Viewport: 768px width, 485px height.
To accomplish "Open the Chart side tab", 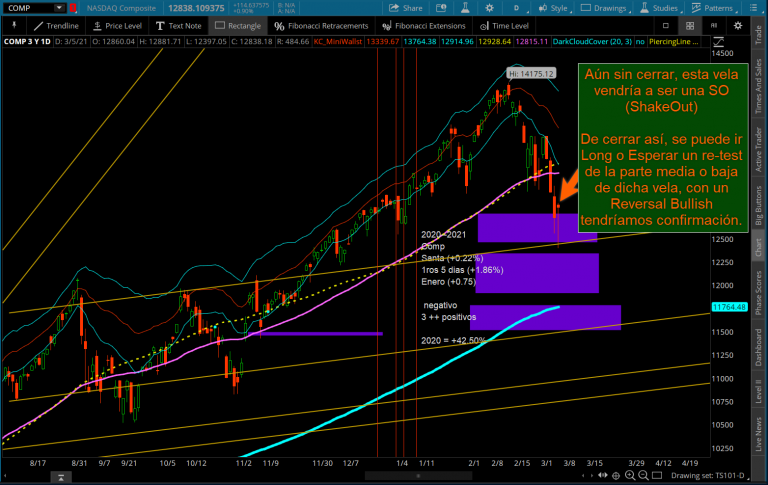I will (x=759, y=247).
